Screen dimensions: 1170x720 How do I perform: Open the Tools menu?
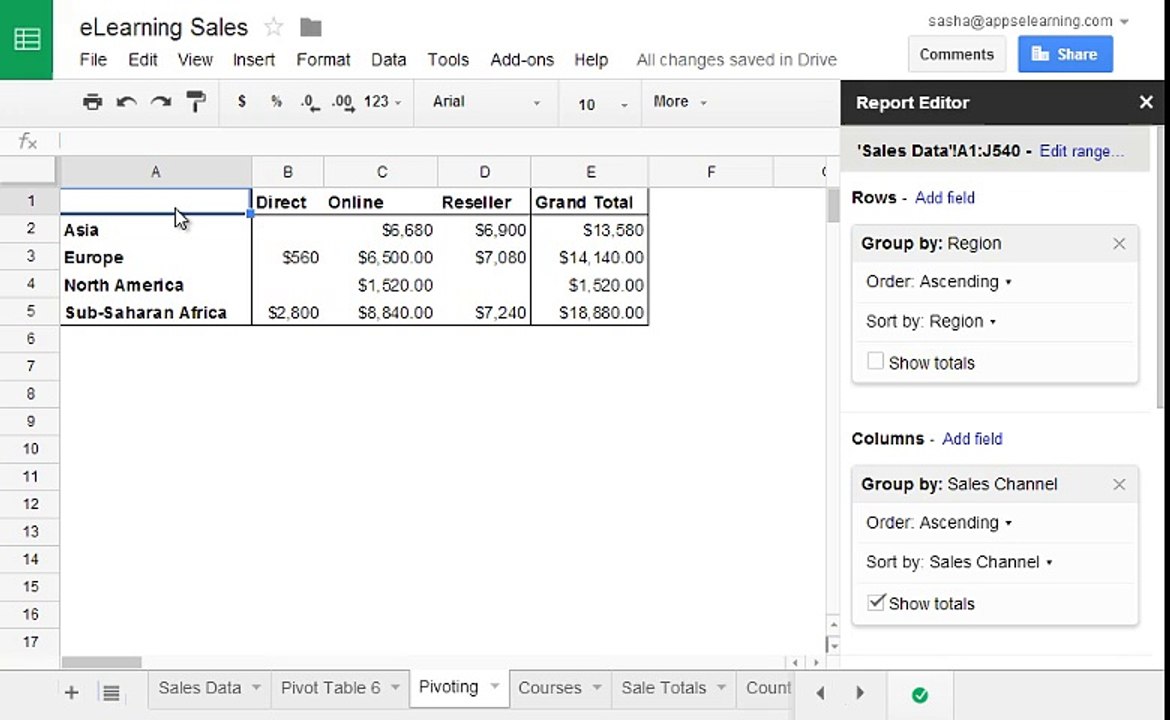tap(448, 60)
